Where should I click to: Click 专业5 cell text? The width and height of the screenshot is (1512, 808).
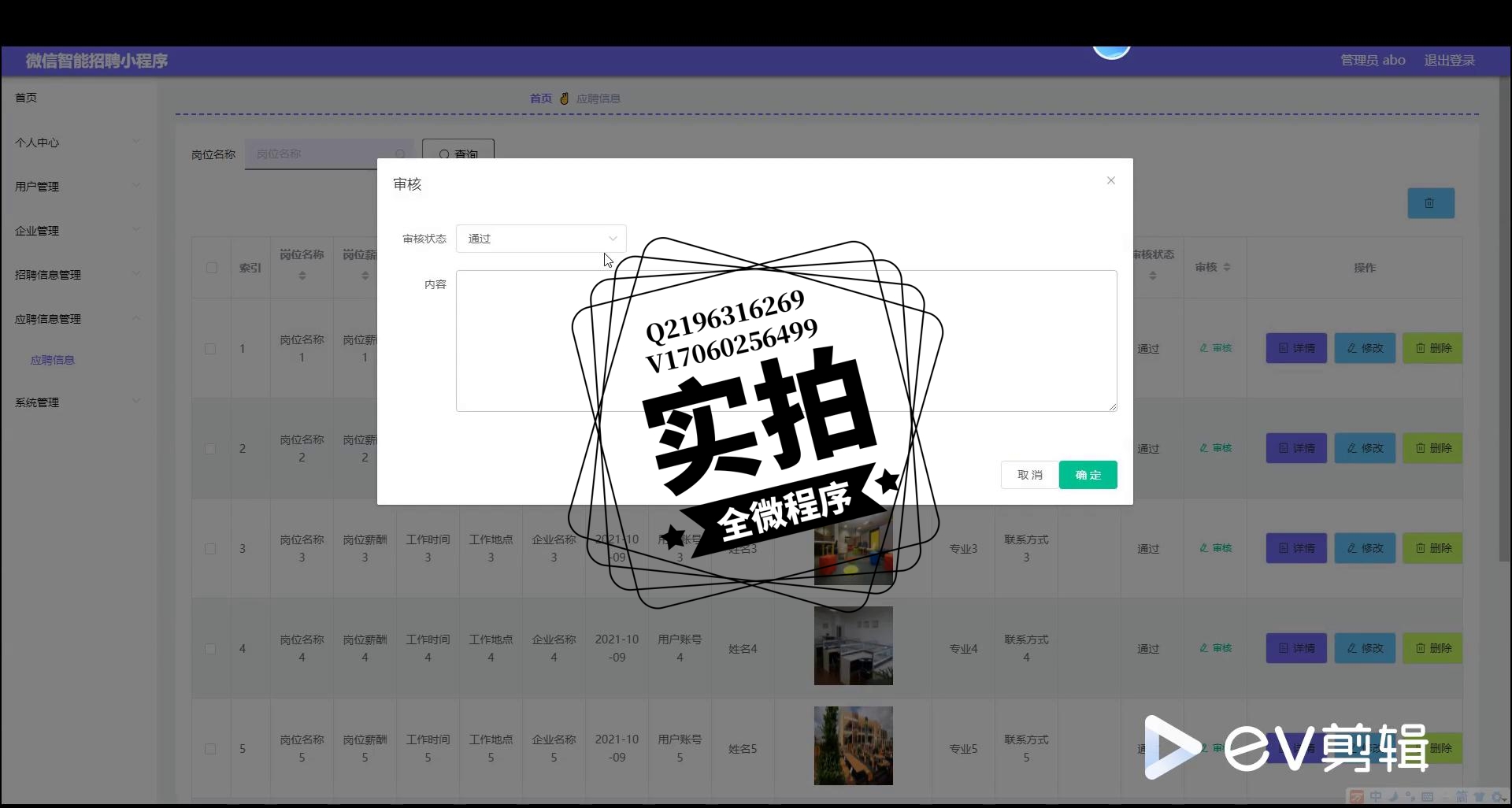click(x=963, y=749)
